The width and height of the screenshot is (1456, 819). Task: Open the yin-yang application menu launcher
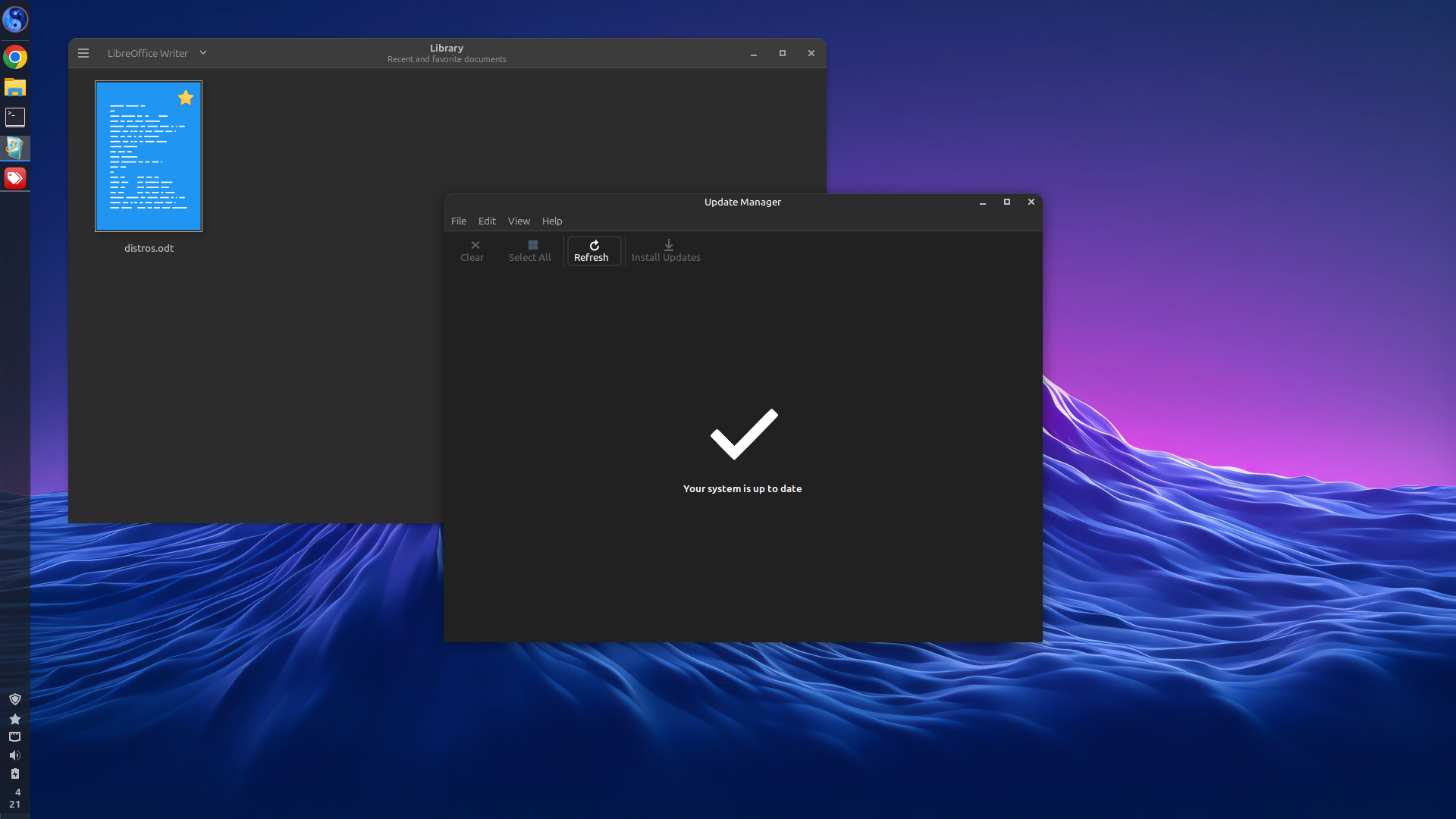(x=15, y=20)
